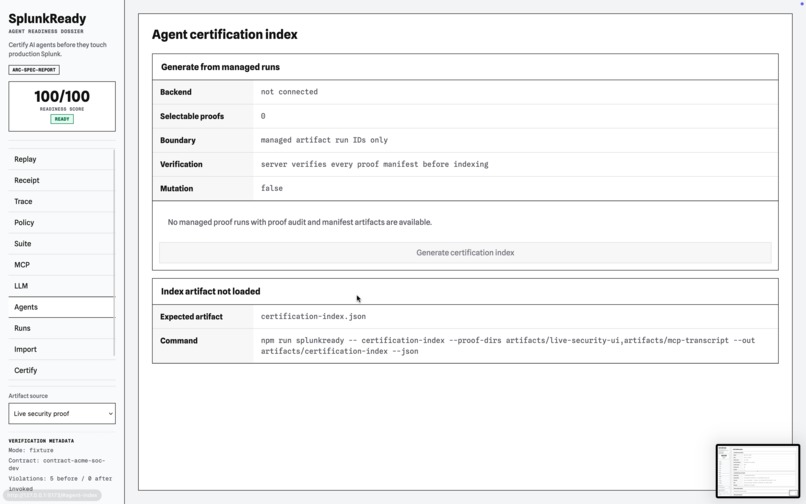Click the Agent Readiness Dossier subtitle
The height and width of the screenshot is (504, 806).
(46, 31)
